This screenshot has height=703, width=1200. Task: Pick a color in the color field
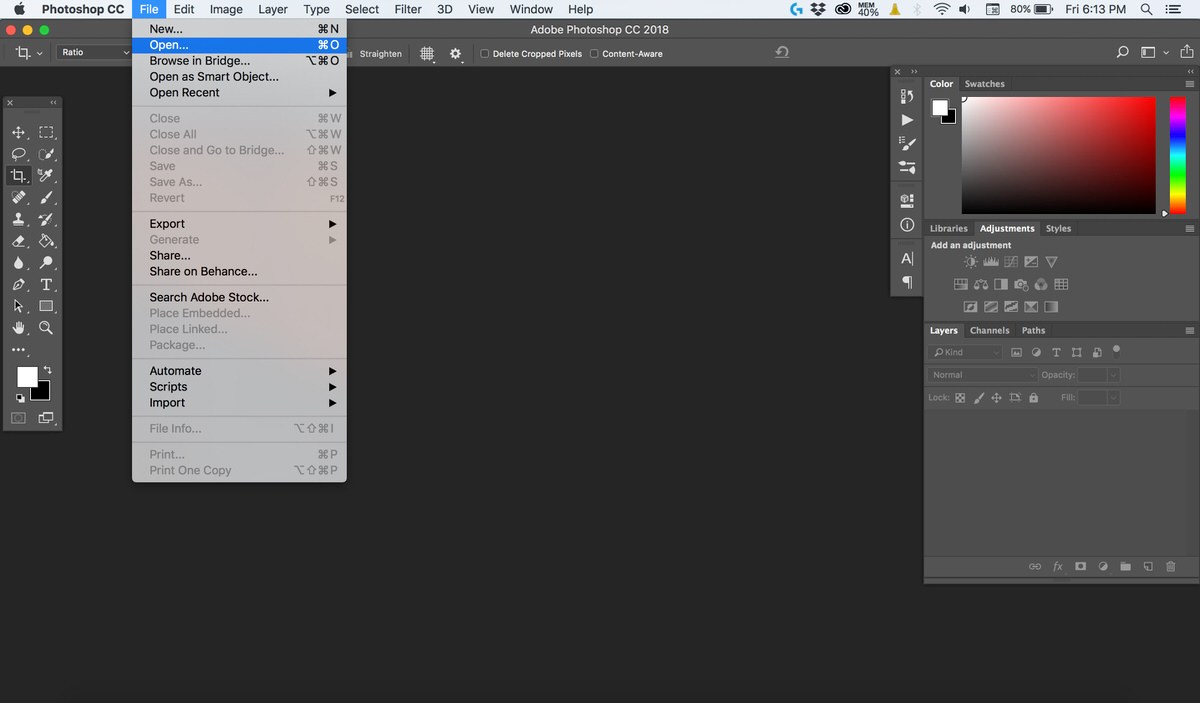click(x=1058, y=155)
